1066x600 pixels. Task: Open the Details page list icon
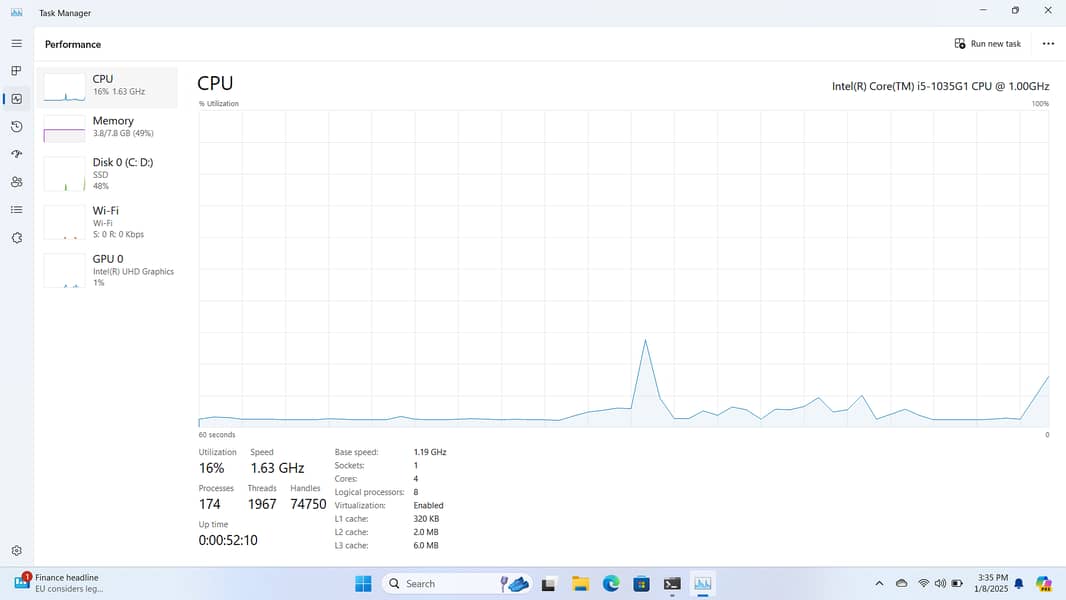(x=16, y=210)
